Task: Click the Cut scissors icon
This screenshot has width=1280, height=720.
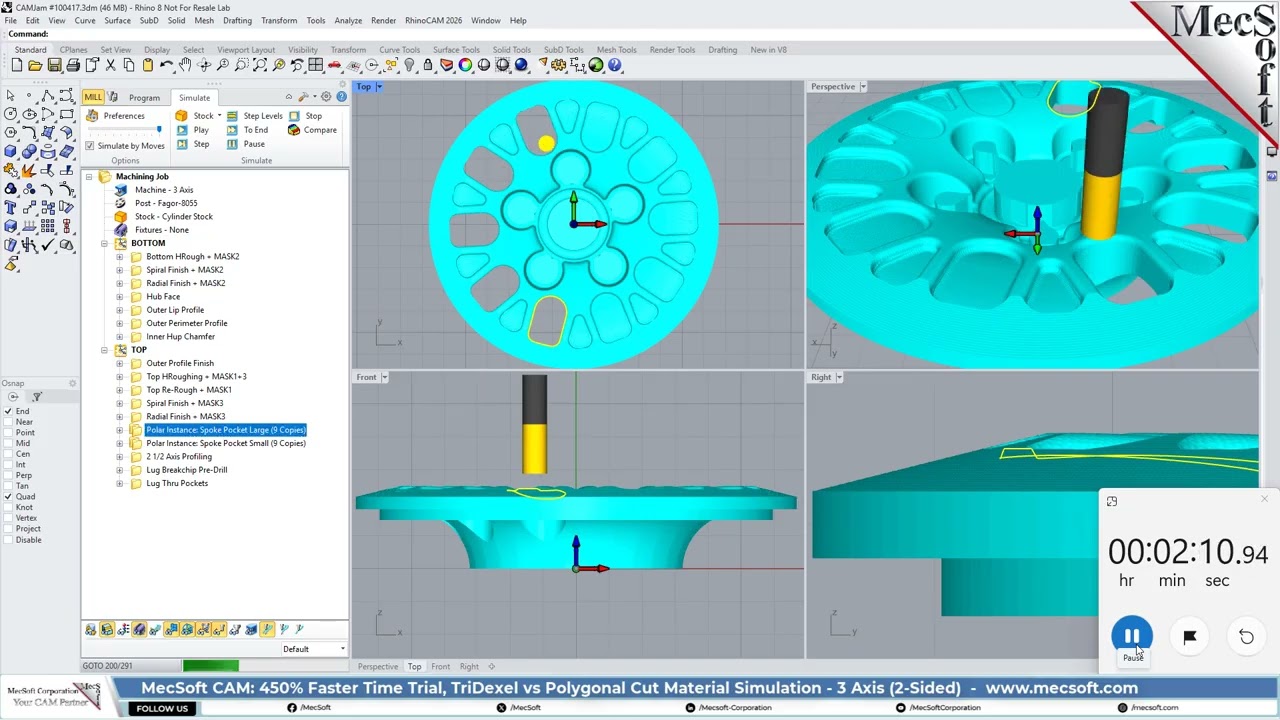Action: click(110, 65)
